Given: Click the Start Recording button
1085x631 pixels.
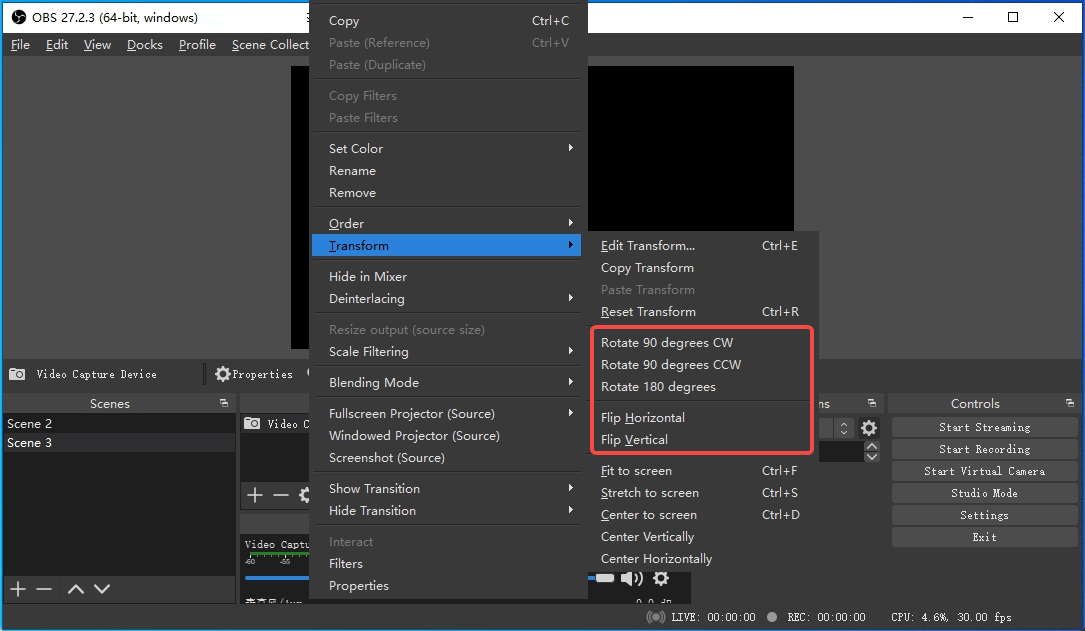Looking at the screenshot, I should (x=983, y=449).
